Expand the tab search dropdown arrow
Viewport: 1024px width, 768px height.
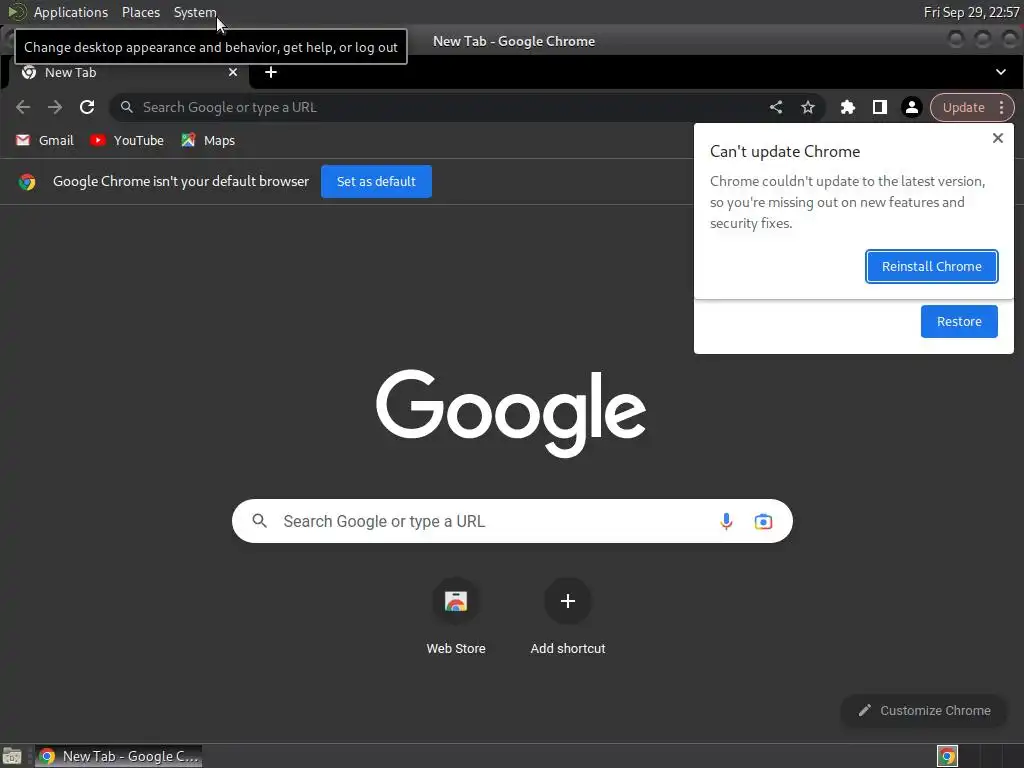tap(1000, 72)
